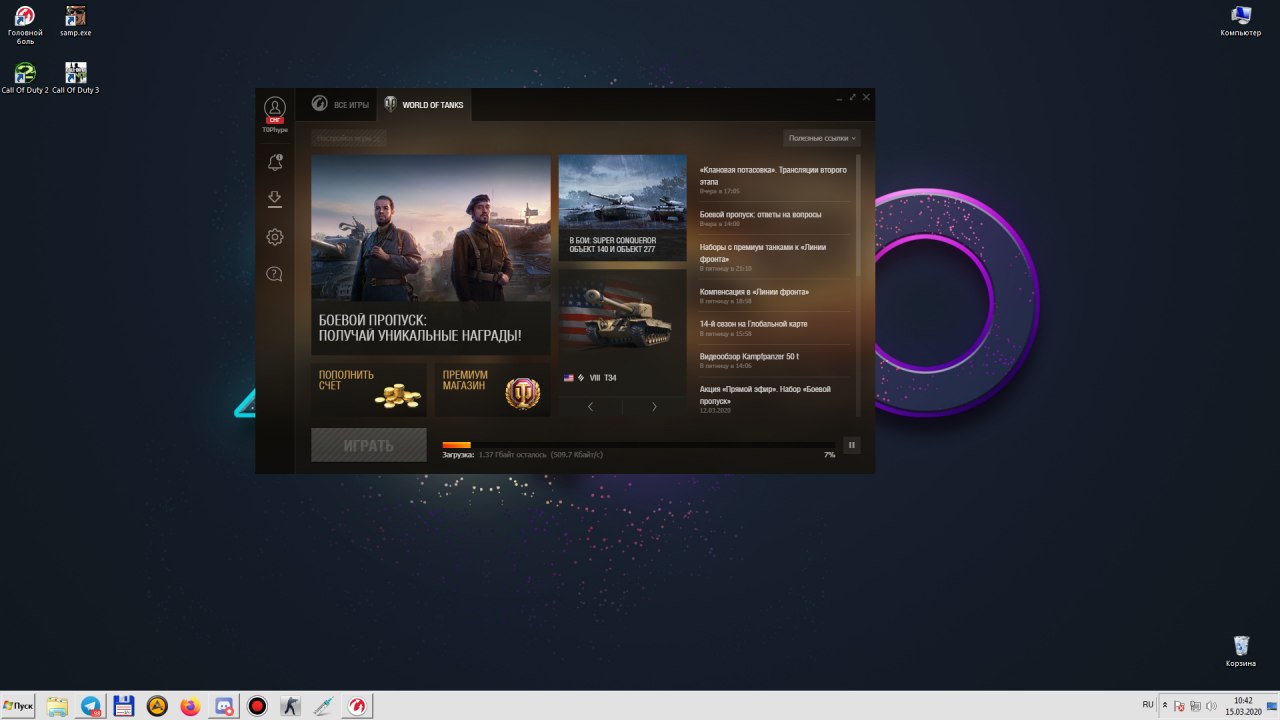
Task: Open the downloads section in sidebar
Action: click(275, 200)
